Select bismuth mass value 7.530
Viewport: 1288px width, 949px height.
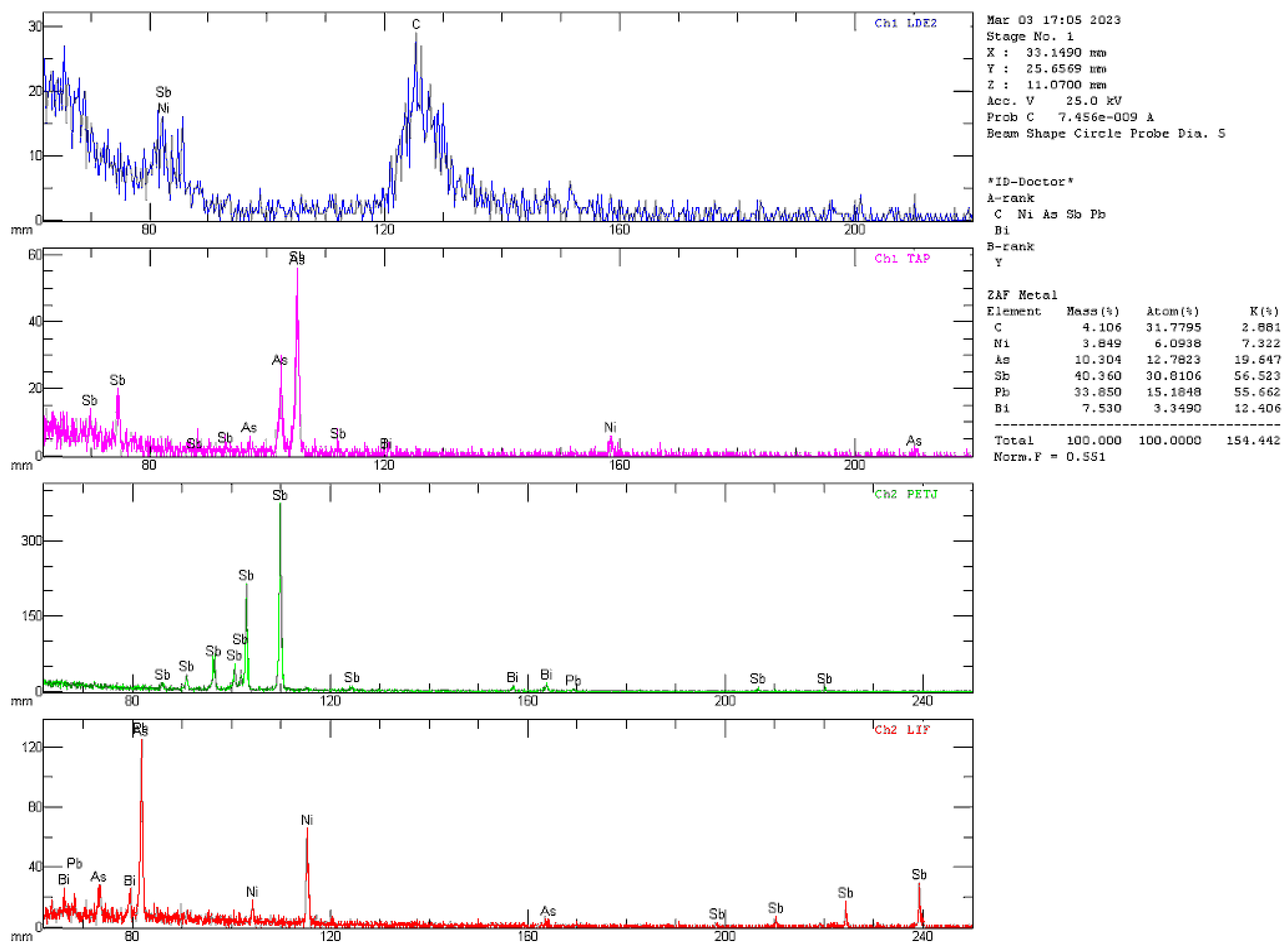click(x=1101, y=408)
